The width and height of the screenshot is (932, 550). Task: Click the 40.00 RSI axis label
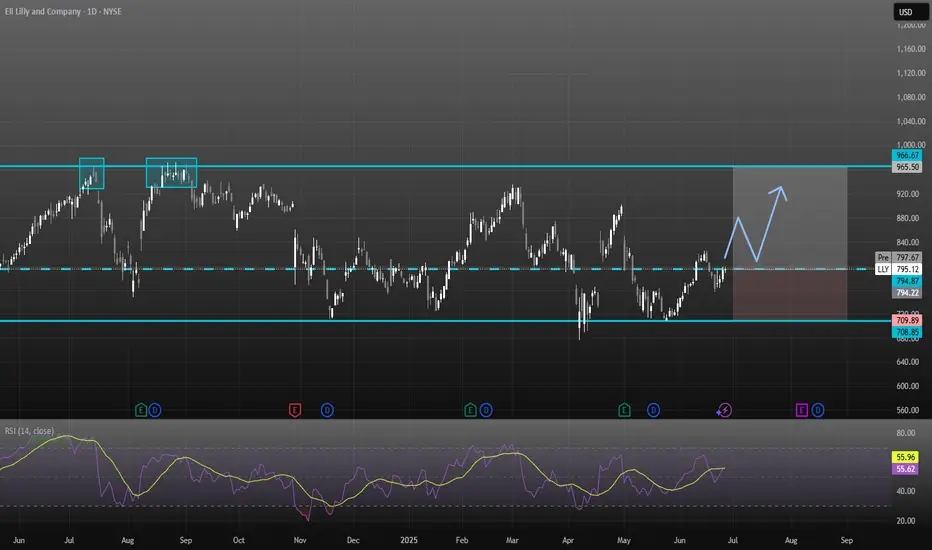pos(905,491)
